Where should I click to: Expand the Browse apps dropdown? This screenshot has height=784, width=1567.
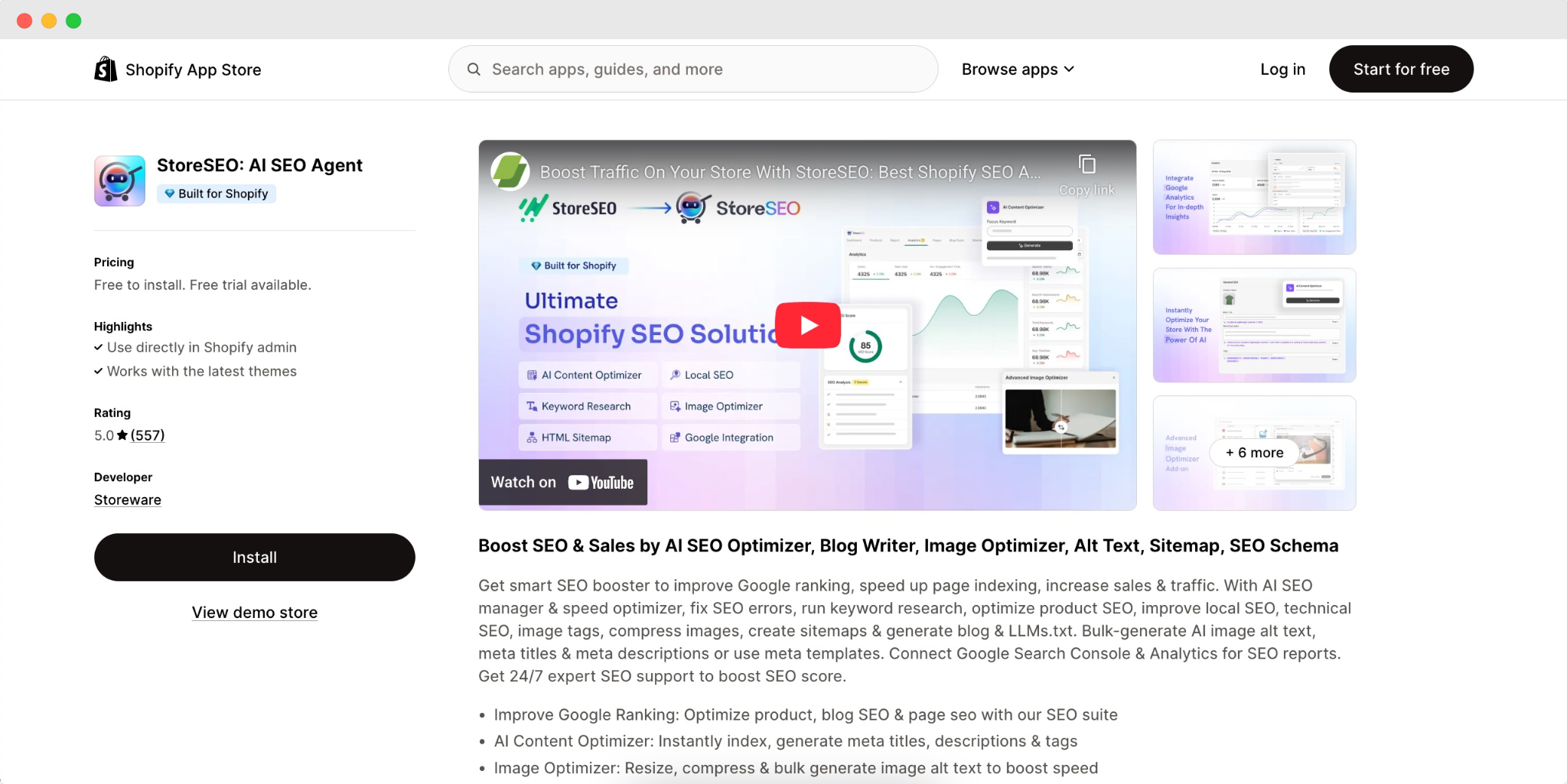click(x=1018, y=69)
